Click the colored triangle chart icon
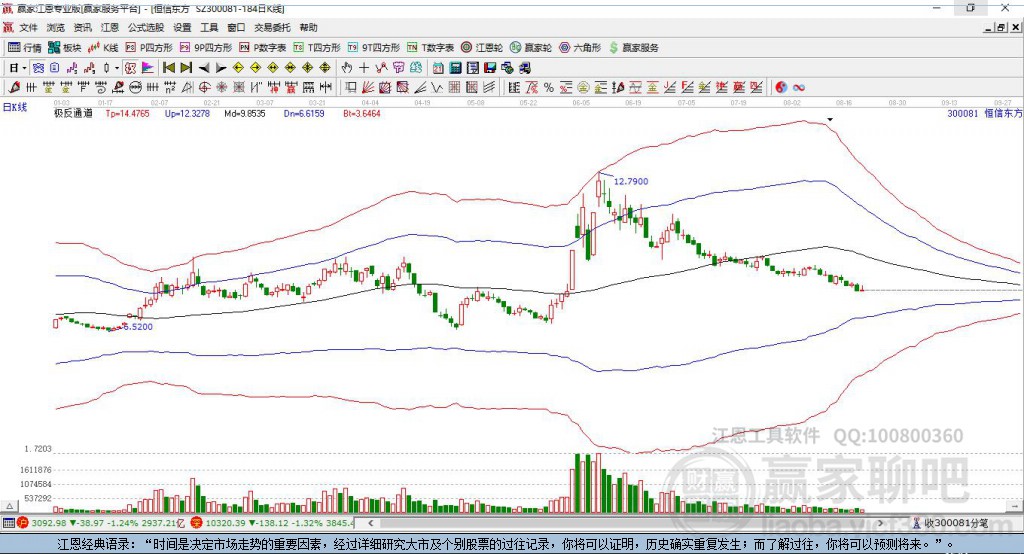Viewport: 1024px width, 554px height. [148, 68]
